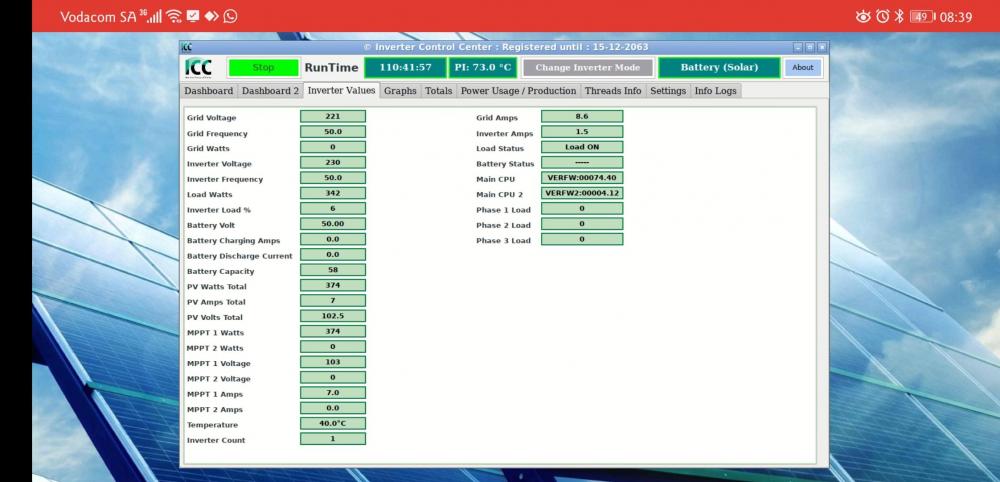Click the Battery Discharge Current value

coord(333,254)
